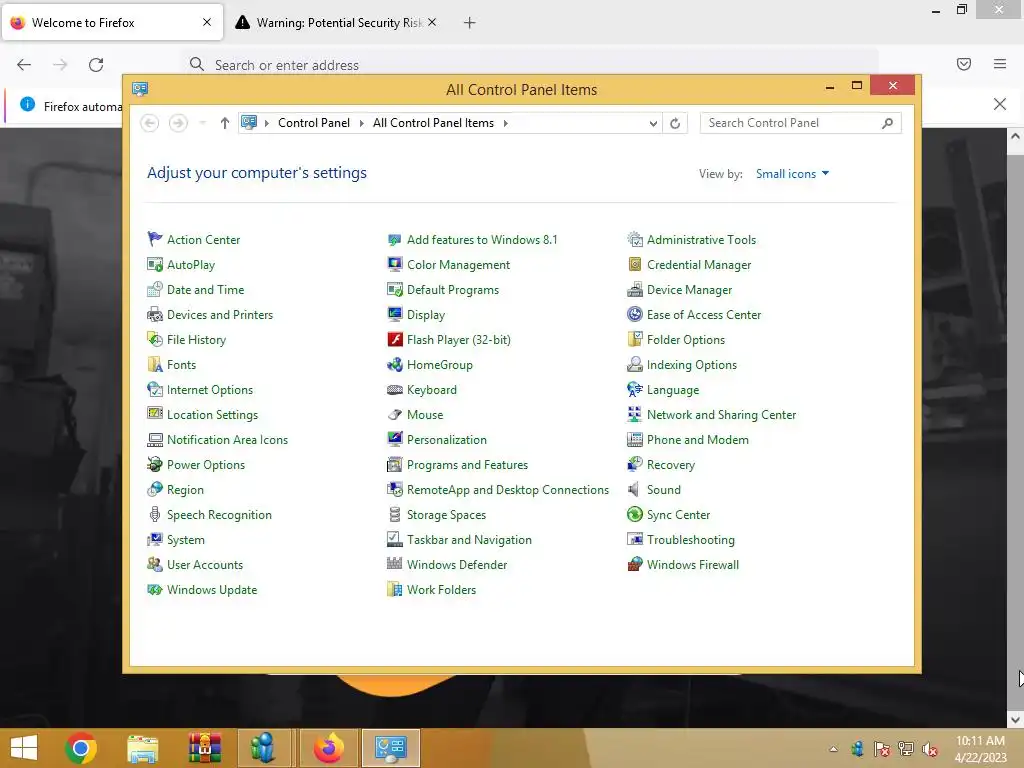The image size is (1024, 768).
Task: Click the AutoPlay icon
Action: point(155,264)
